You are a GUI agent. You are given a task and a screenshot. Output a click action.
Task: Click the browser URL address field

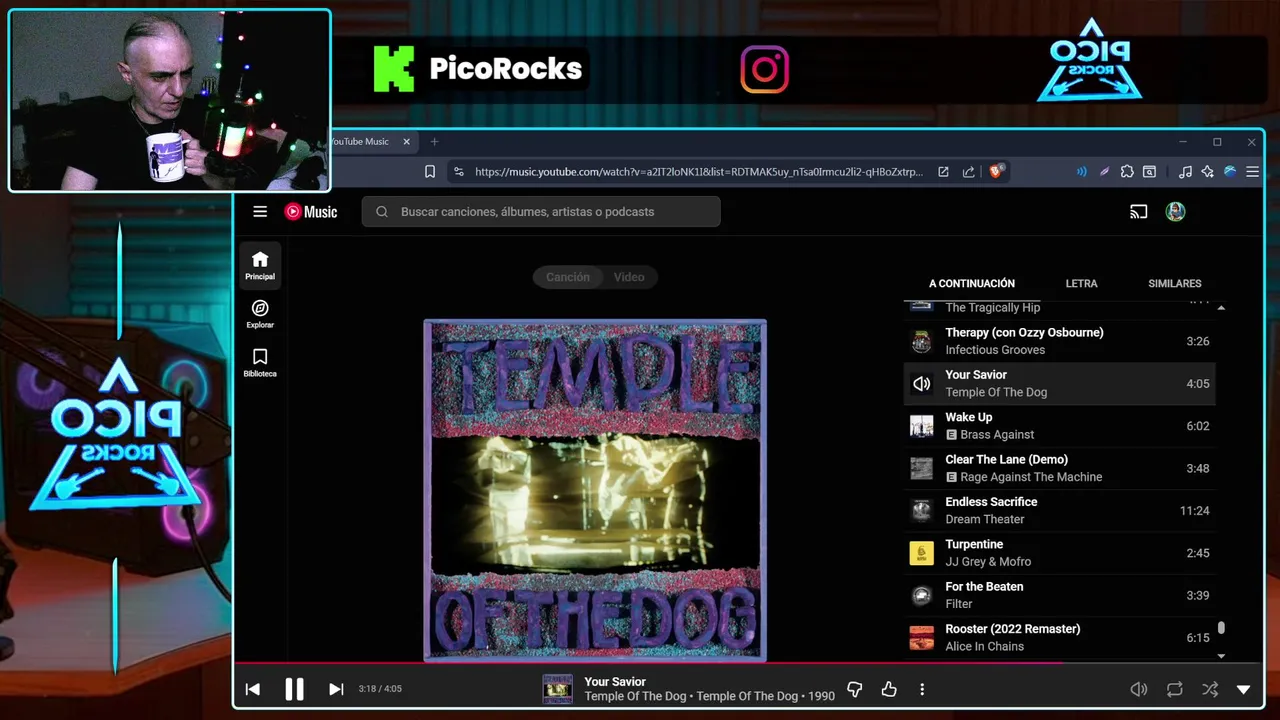(698, 172)
